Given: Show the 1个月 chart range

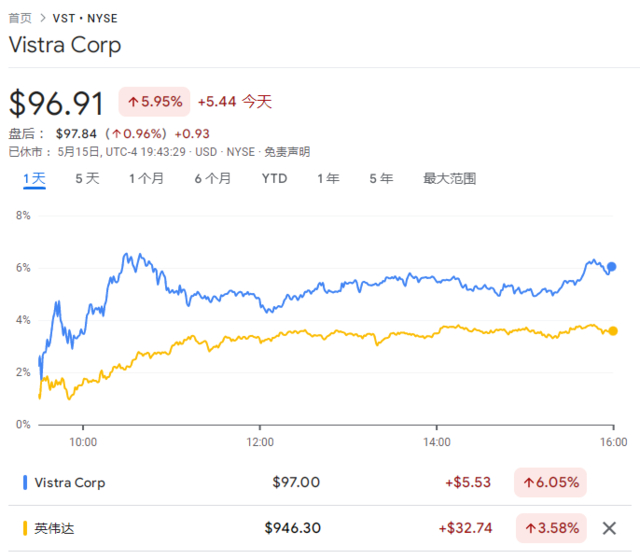Looking at the screenshot, I should (146, 179).
